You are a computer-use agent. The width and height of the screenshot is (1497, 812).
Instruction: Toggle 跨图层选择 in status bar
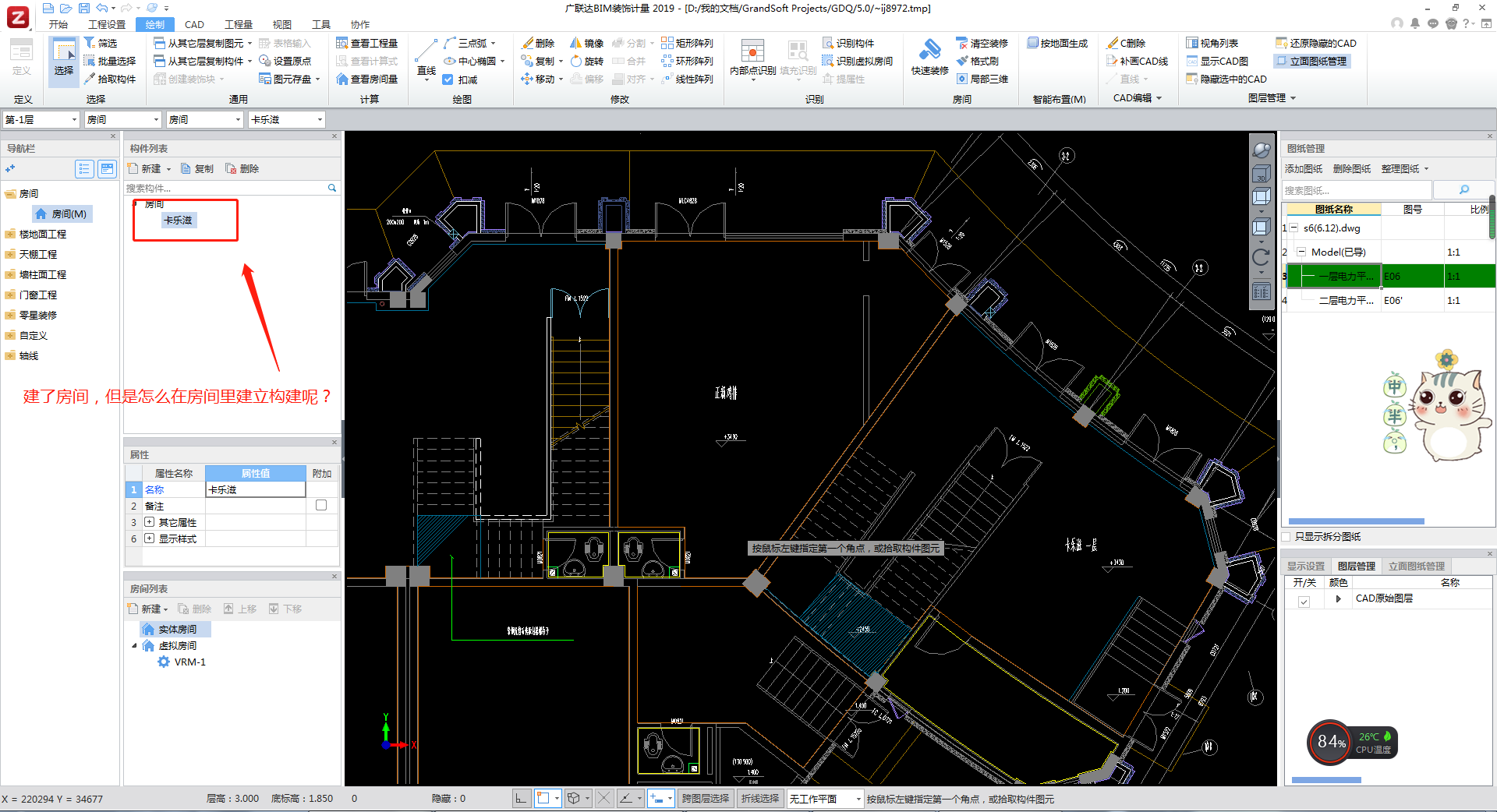pyautogui.click(x=706, y=799)
